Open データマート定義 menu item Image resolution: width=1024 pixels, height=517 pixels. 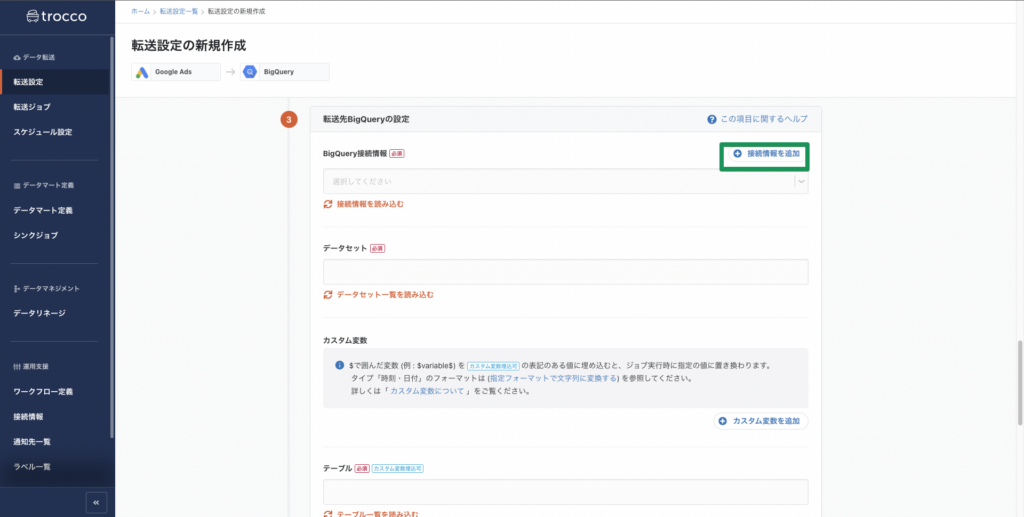coord(42,210)
